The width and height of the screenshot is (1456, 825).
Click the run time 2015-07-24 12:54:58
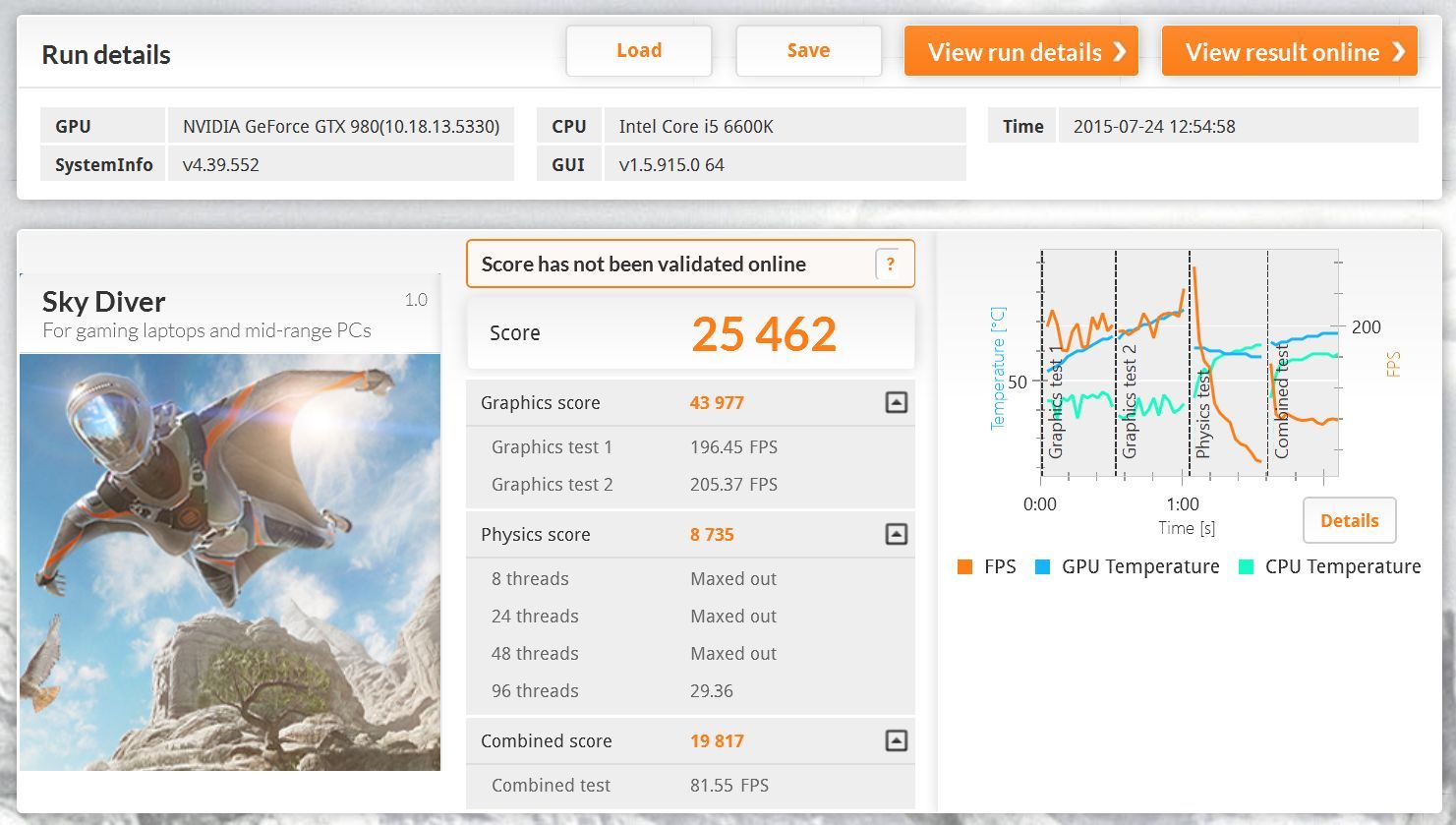point(1154,126)
